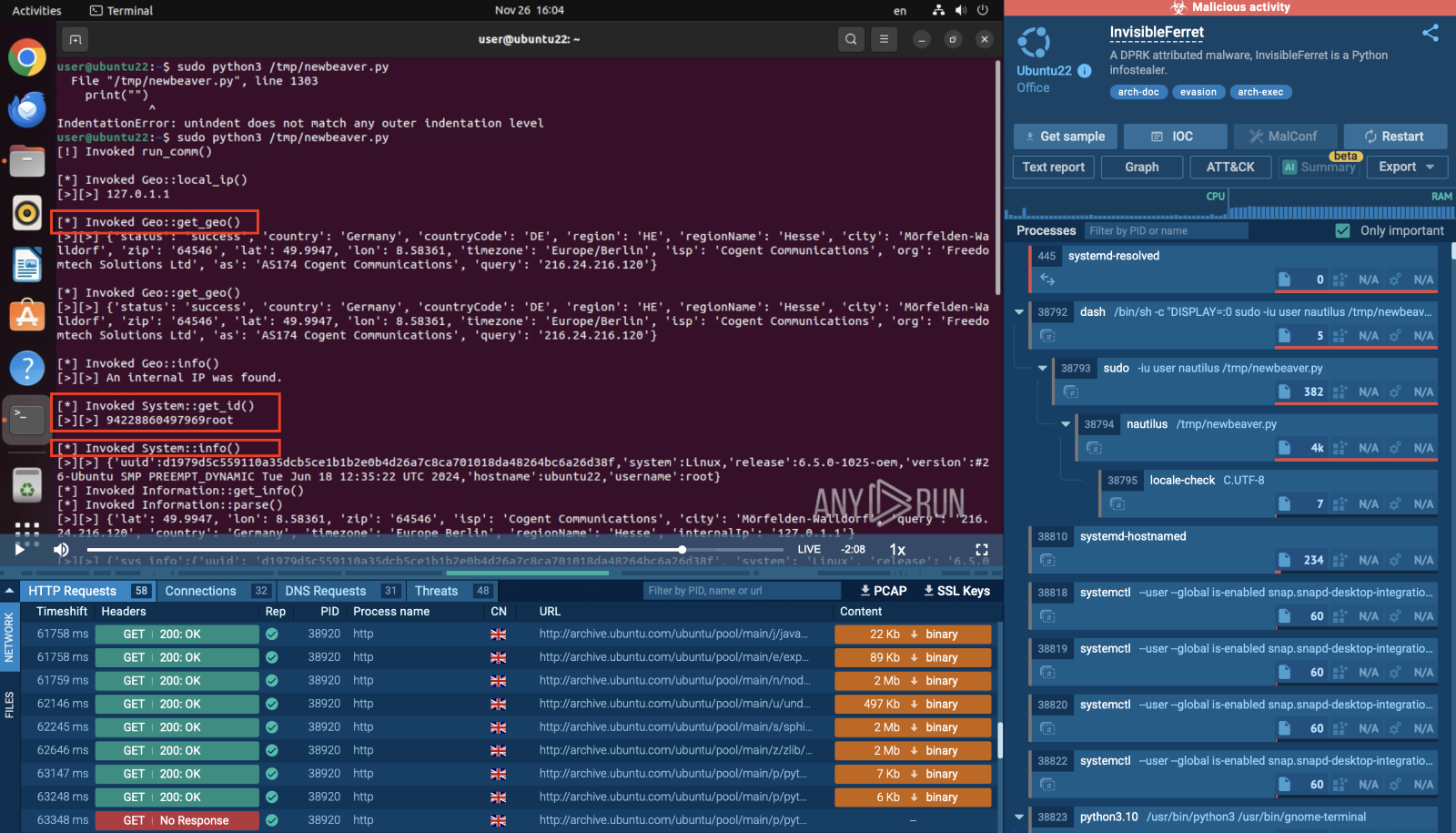Click the video playback progress slider
The width and height of the screenshot is (1456, 833).
[435, 550]
